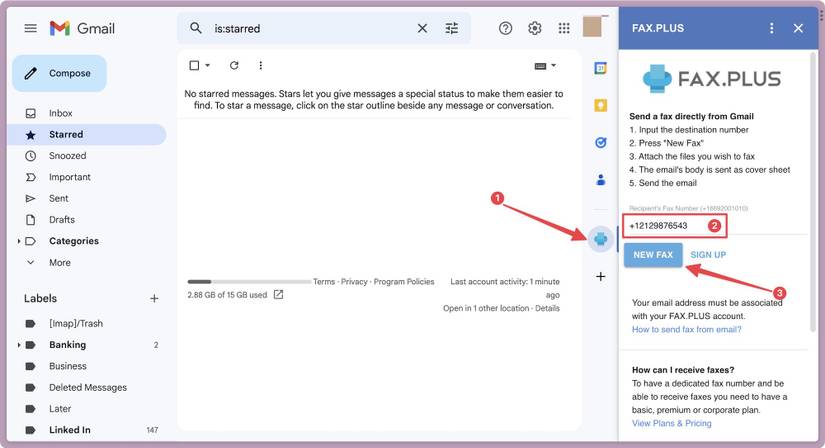Expand the Categories section
The image size is (825, 448).
(x=19, y=241)
